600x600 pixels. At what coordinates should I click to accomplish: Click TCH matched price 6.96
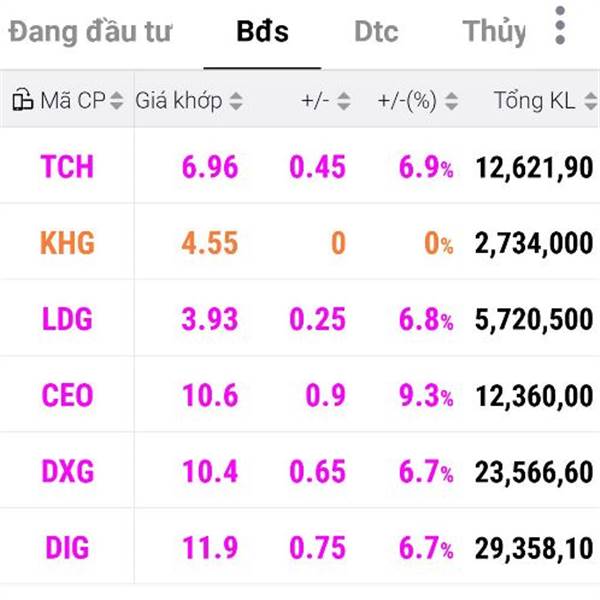[210, 166]
